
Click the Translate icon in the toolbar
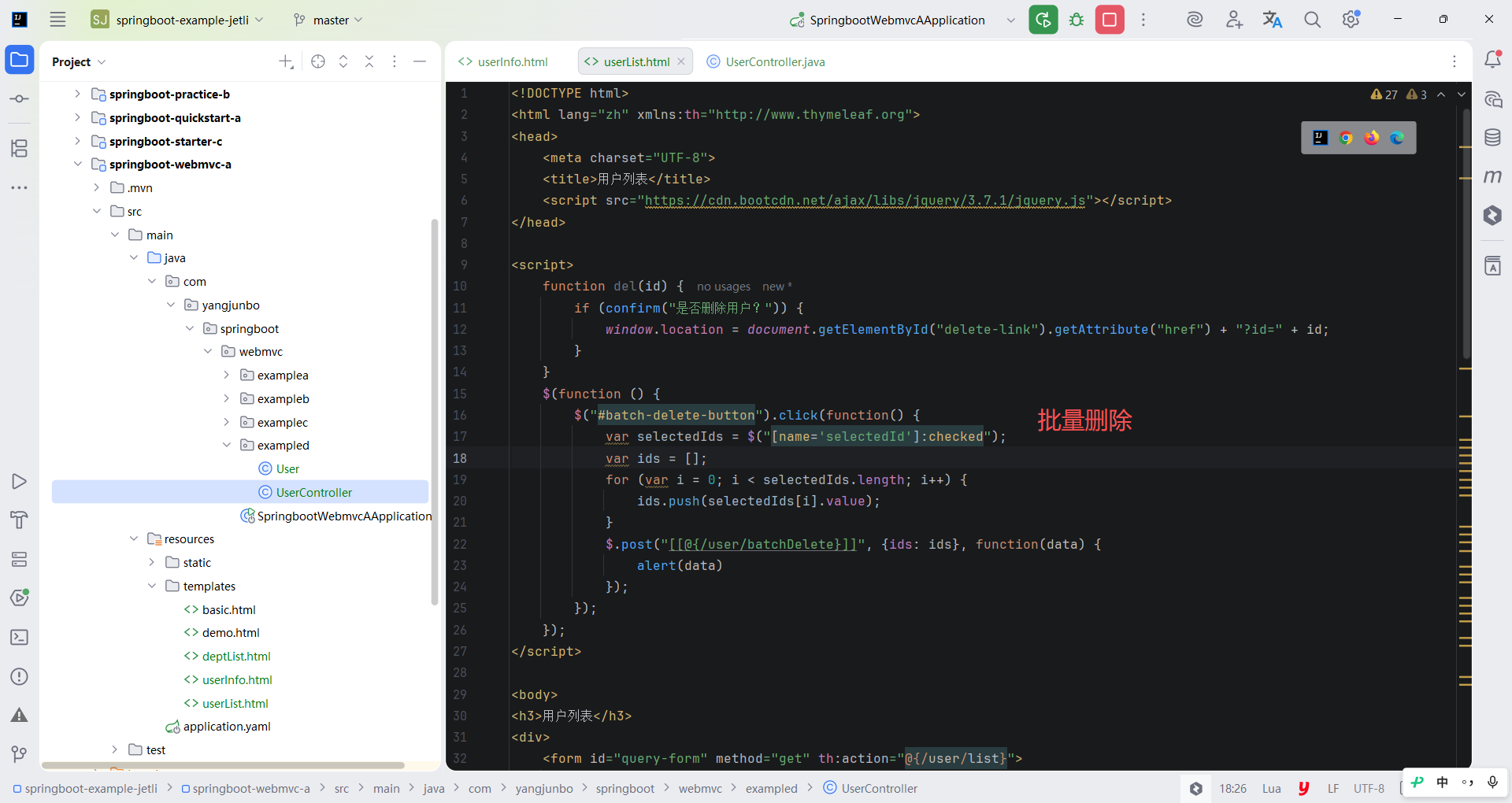[x=1273, y=20]
